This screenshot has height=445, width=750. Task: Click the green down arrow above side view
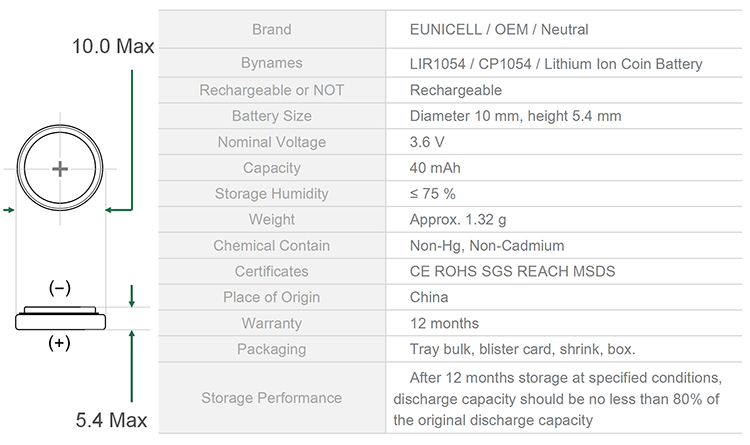(132, 296)
